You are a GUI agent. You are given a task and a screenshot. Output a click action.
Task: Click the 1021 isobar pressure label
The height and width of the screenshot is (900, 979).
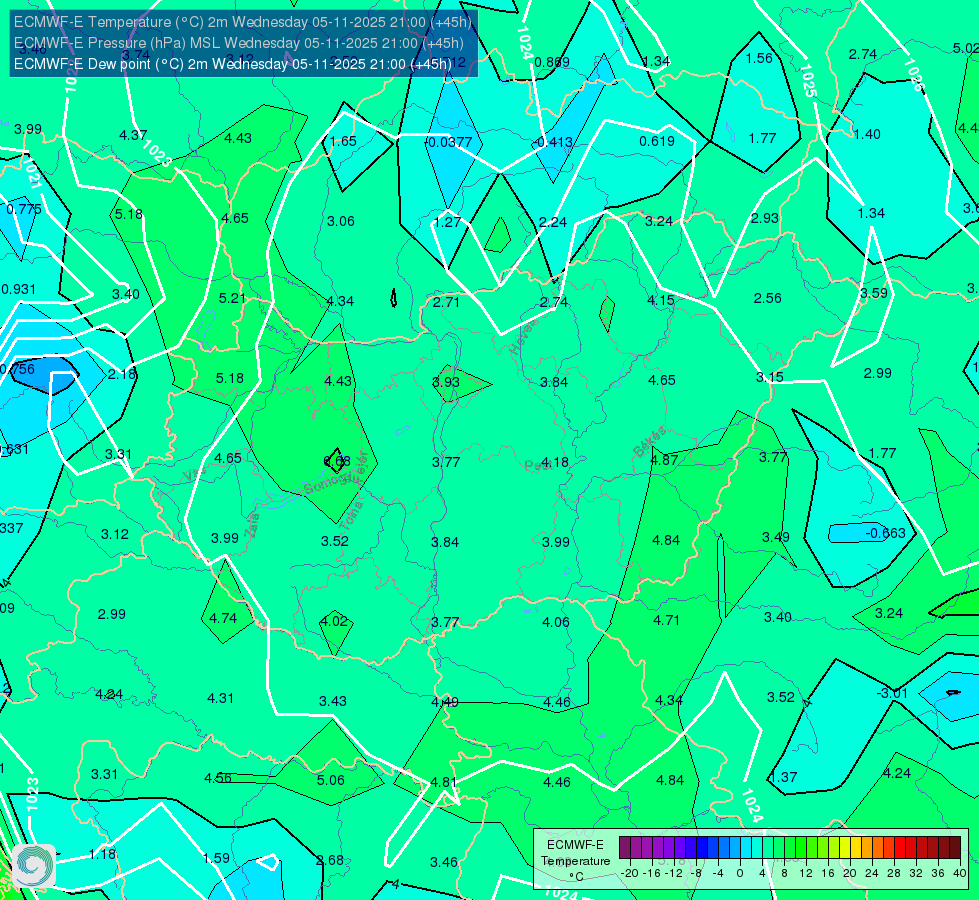click(x=31, y=172)
